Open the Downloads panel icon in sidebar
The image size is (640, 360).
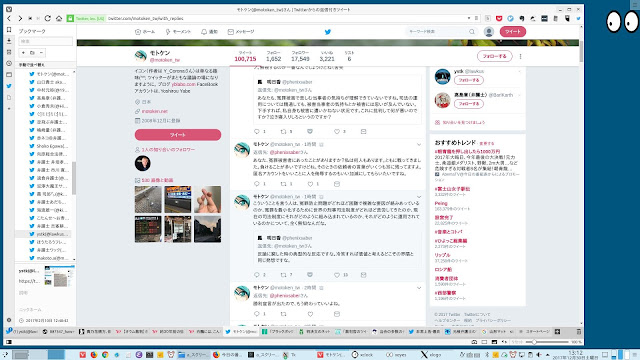click(9, 41)
